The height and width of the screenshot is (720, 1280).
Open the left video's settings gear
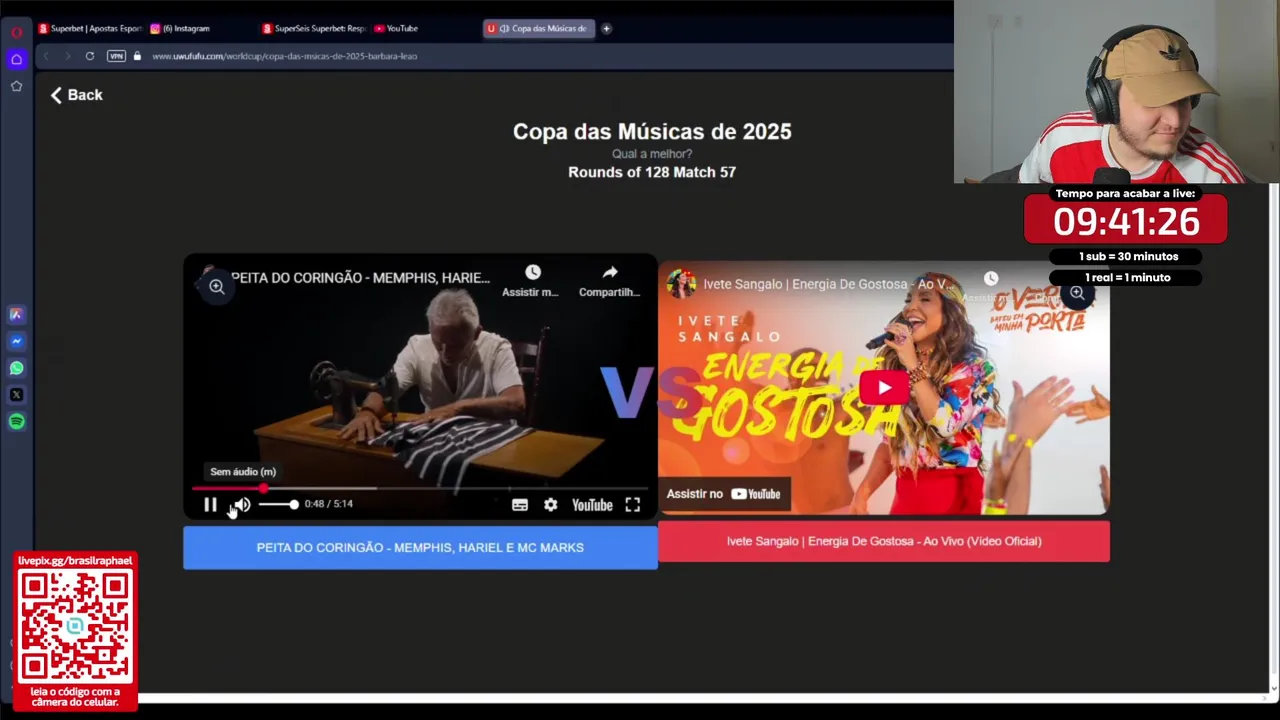click(551, 505)
